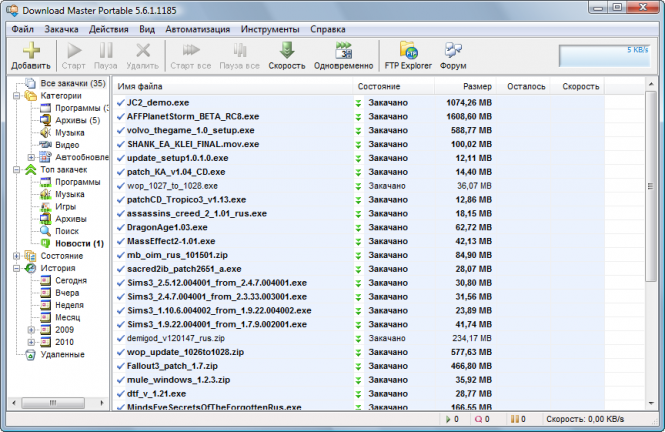
Task: Click Скорость: 0,00 KB/s in the status bar
Action: pos(585,419)
